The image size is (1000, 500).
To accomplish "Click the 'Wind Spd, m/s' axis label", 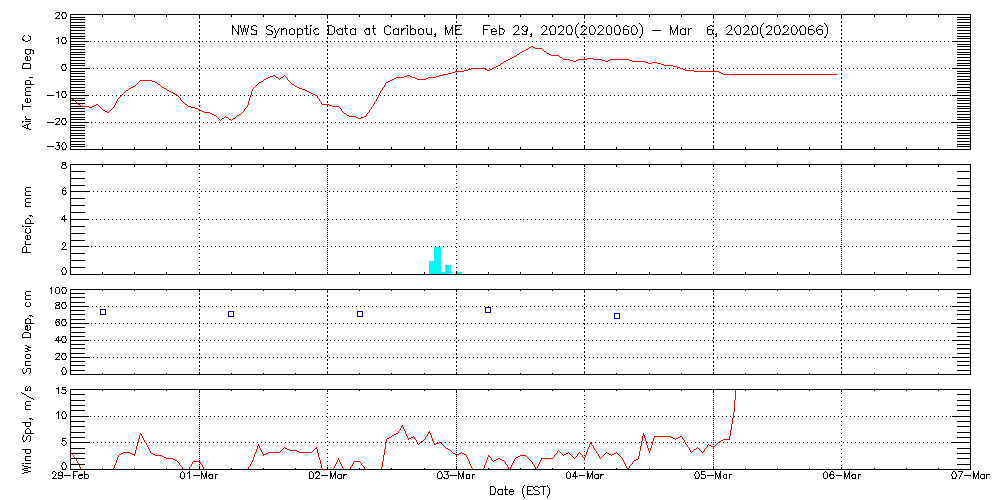I will (x=28, y=428).
